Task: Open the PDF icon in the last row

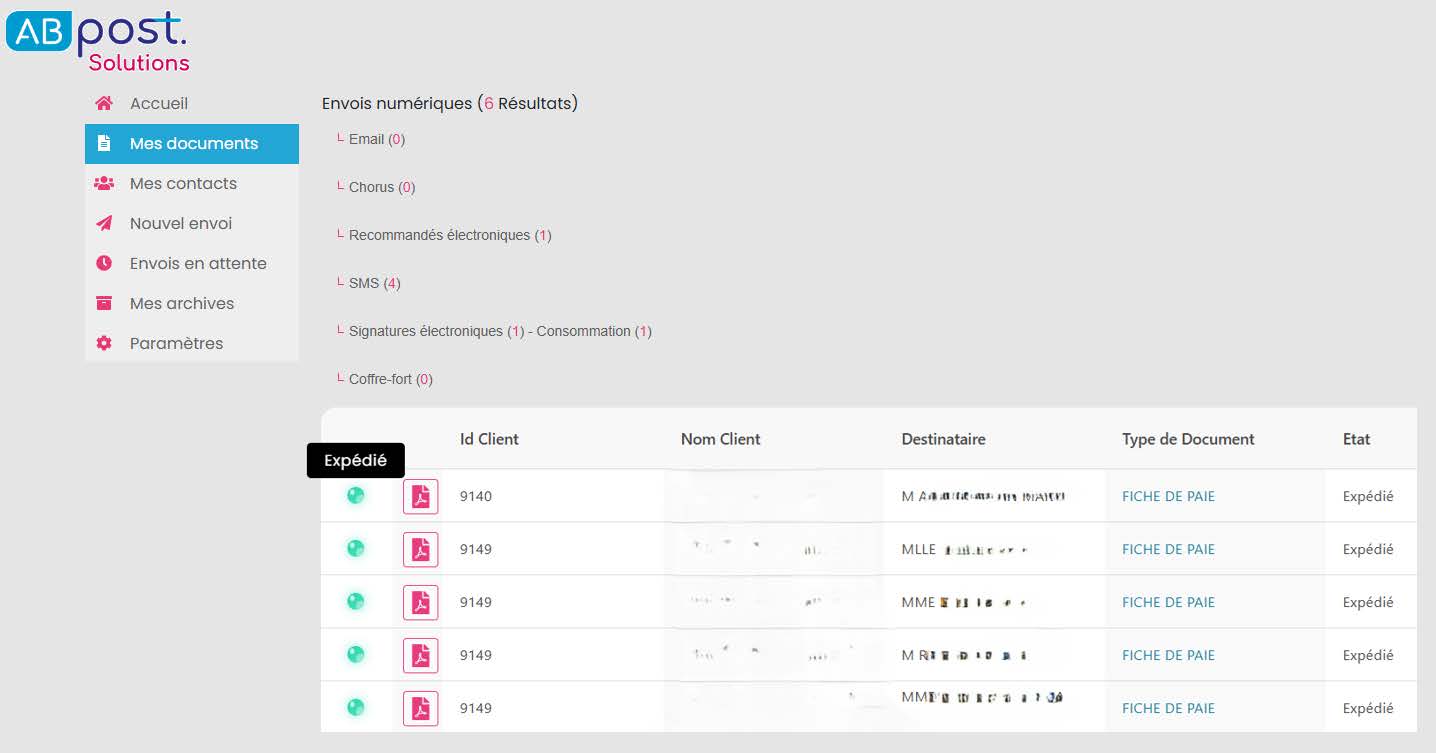Action: click(x=420, y=708)
